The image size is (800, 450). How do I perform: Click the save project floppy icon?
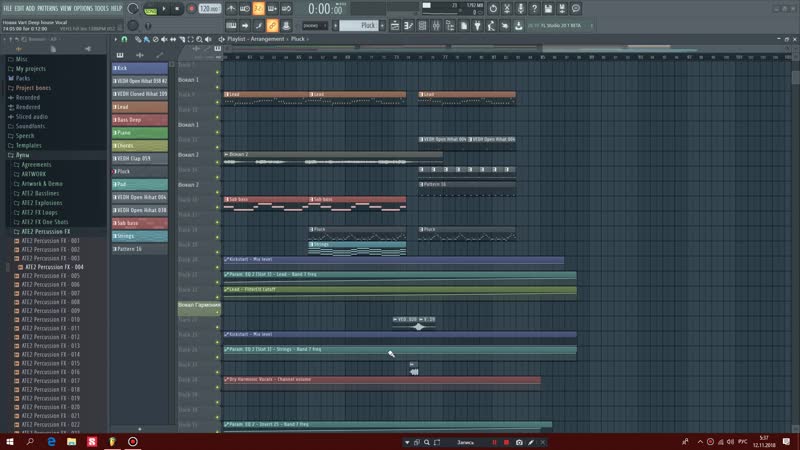pyautogui.click(x=548, y=9)
